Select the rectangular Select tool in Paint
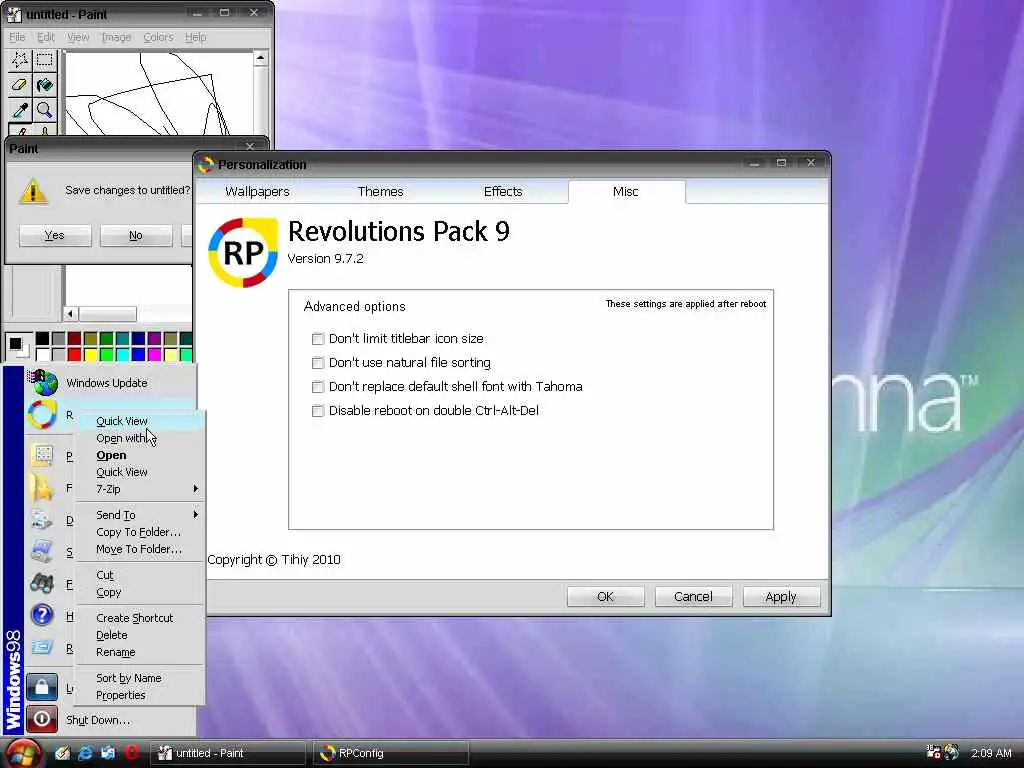The image size is (1024, 768). [x=44, y=61]
